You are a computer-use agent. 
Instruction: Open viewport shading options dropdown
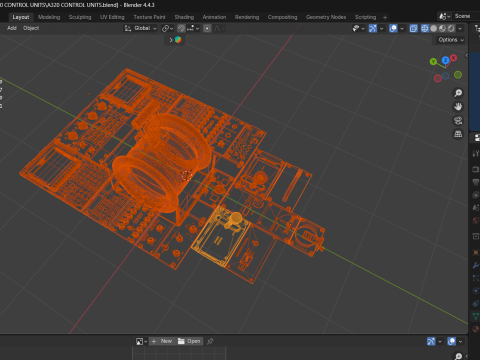pos(460,28)
